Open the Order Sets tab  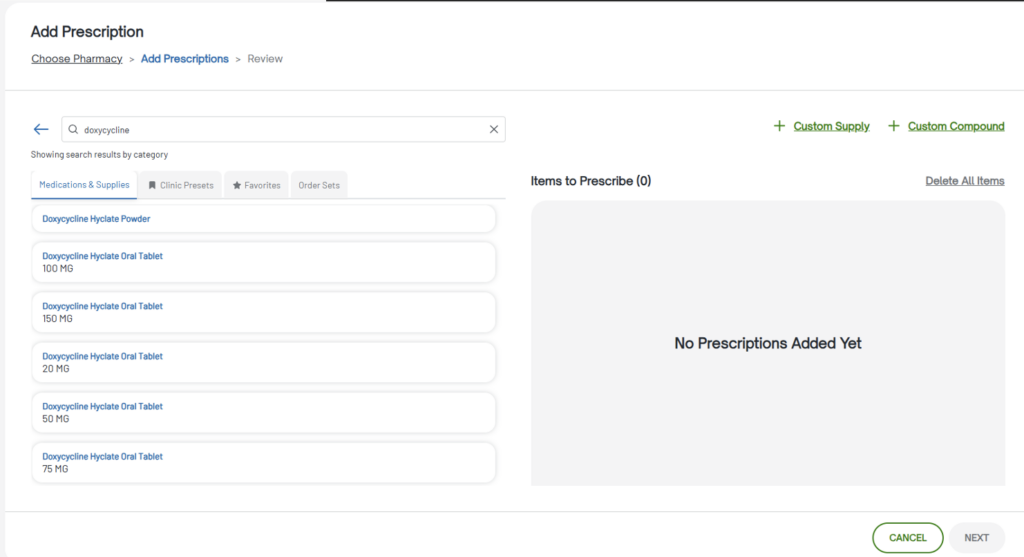[319, 185]
